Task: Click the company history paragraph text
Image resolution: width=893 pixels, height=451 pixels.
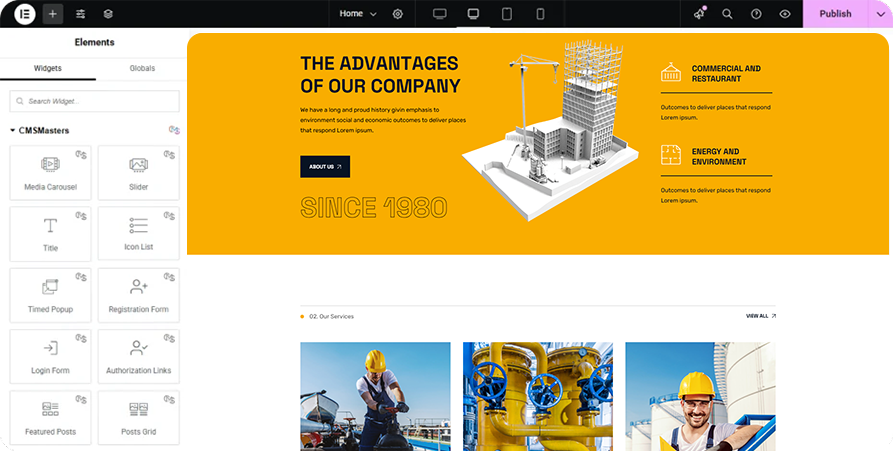Action: [383, 120]
